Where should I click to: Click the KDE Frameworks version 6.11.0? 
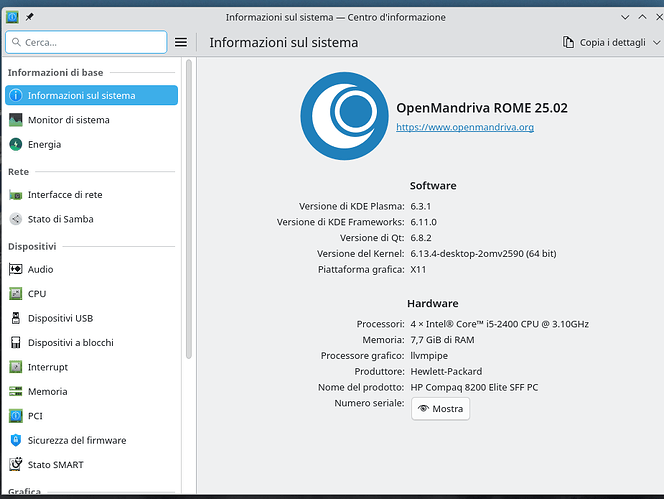(x=423, y=222)
